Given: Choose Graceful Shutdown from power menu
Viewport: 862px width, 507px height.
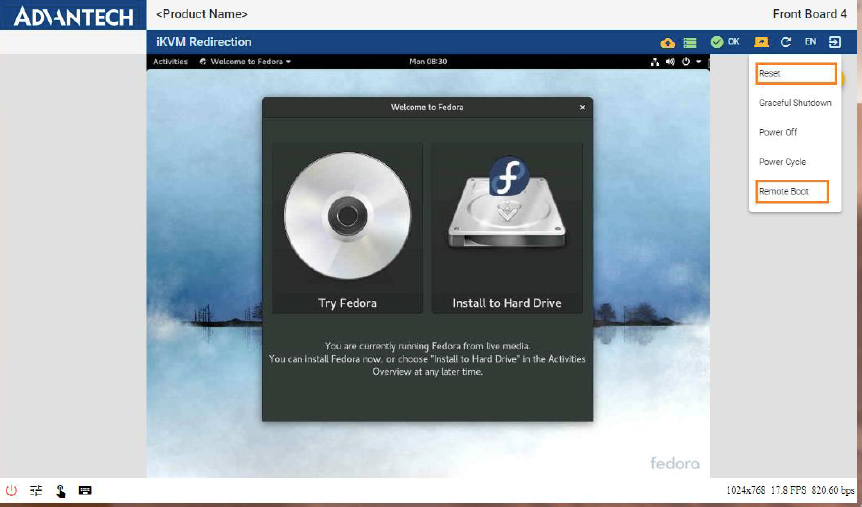Looking at the screenshot, I should (x=795, y=103).
